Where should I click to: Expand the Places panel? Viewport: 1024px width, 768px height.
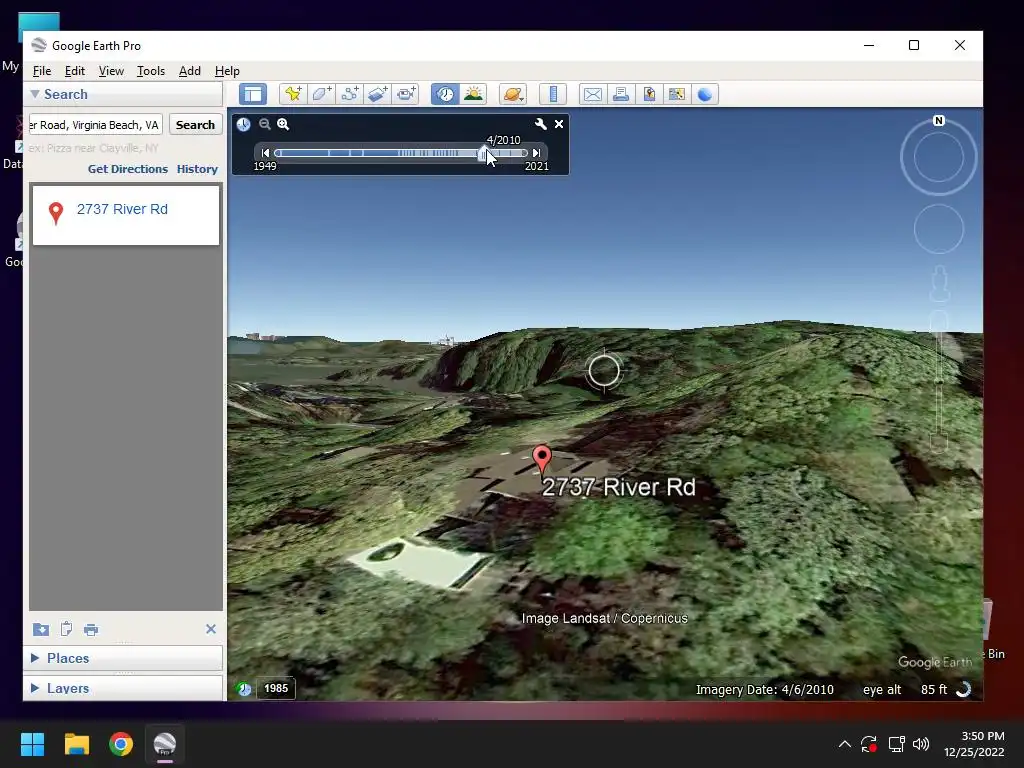[x=35, y=658]
